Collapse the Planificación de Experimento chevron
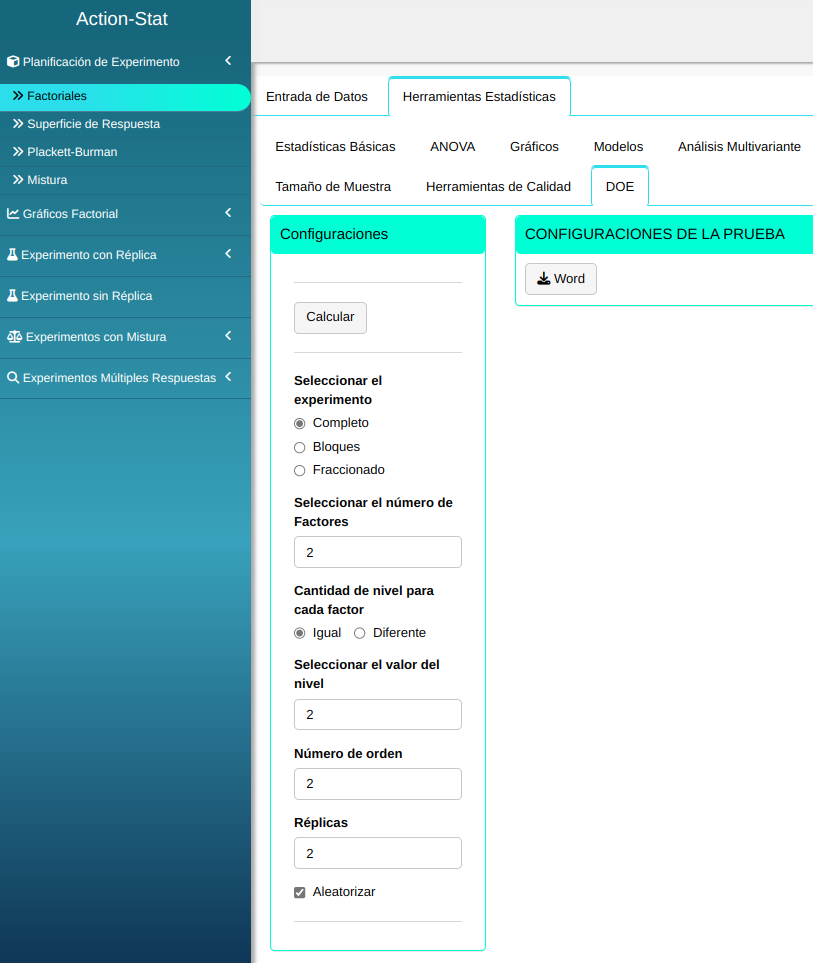 [228, 61]
